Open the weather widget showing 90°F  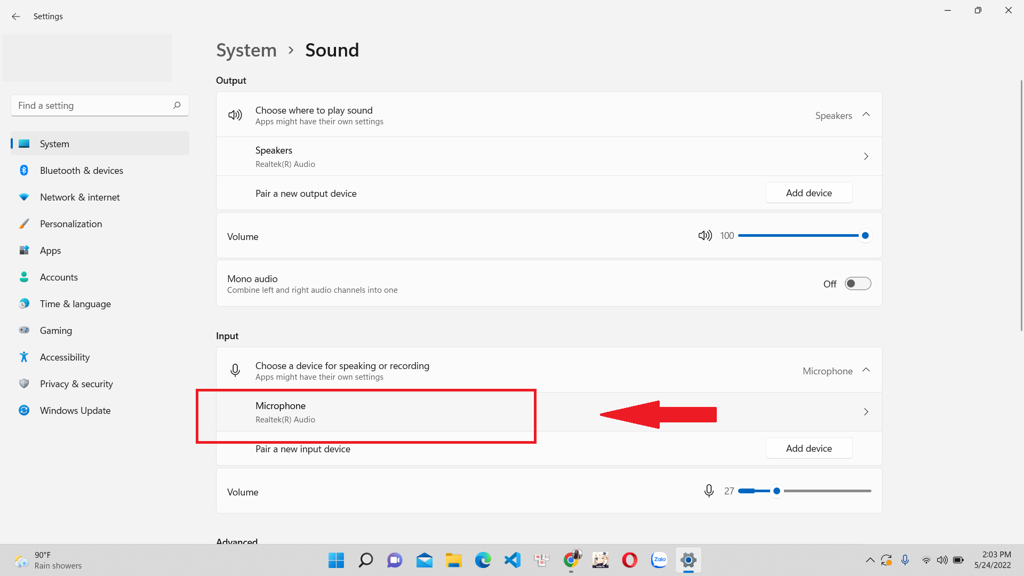[x=49, y=560]
